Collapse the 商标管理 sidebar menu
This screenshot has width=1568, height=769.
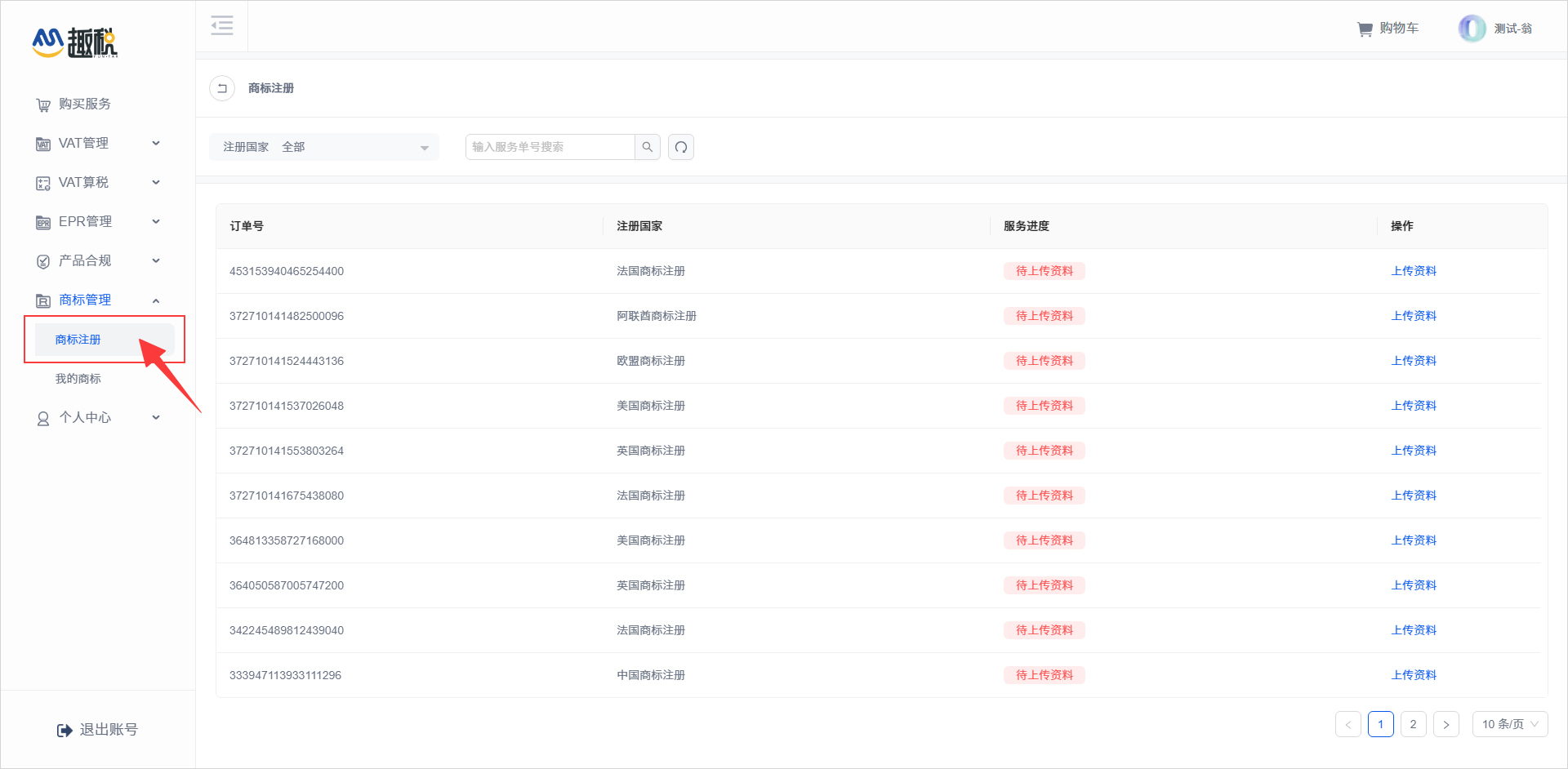point(98,300)
